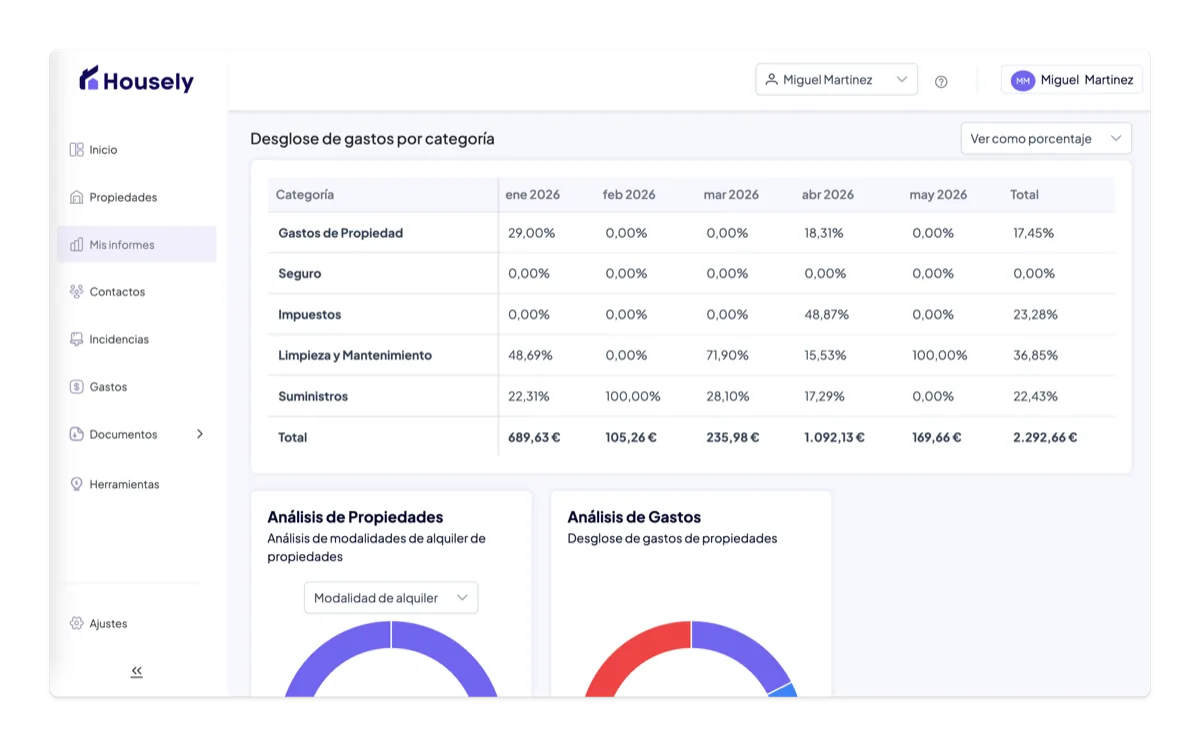Click the Incidencias icon
The image size is (1200, 746).
[76, 339]
